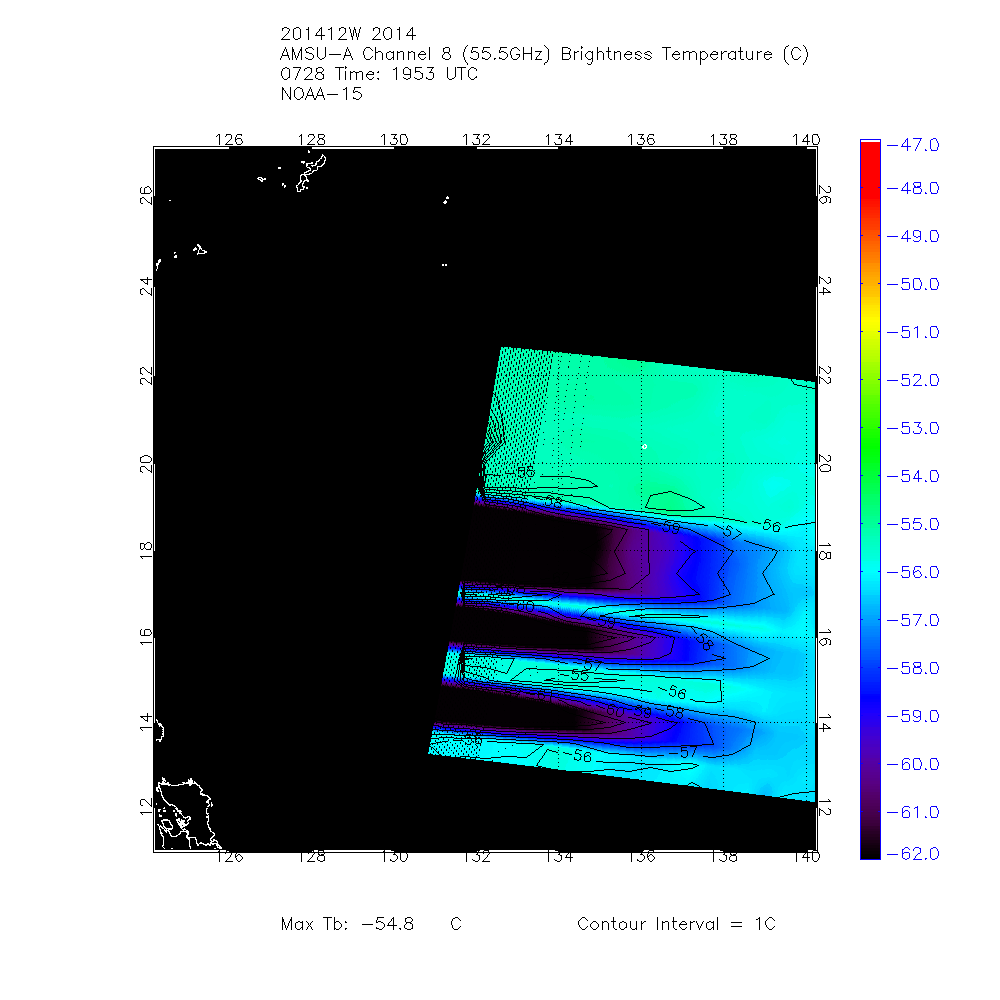Click the -54.0 color scale label
Screen dimensions: 1000x1000
tap(913, 476)
